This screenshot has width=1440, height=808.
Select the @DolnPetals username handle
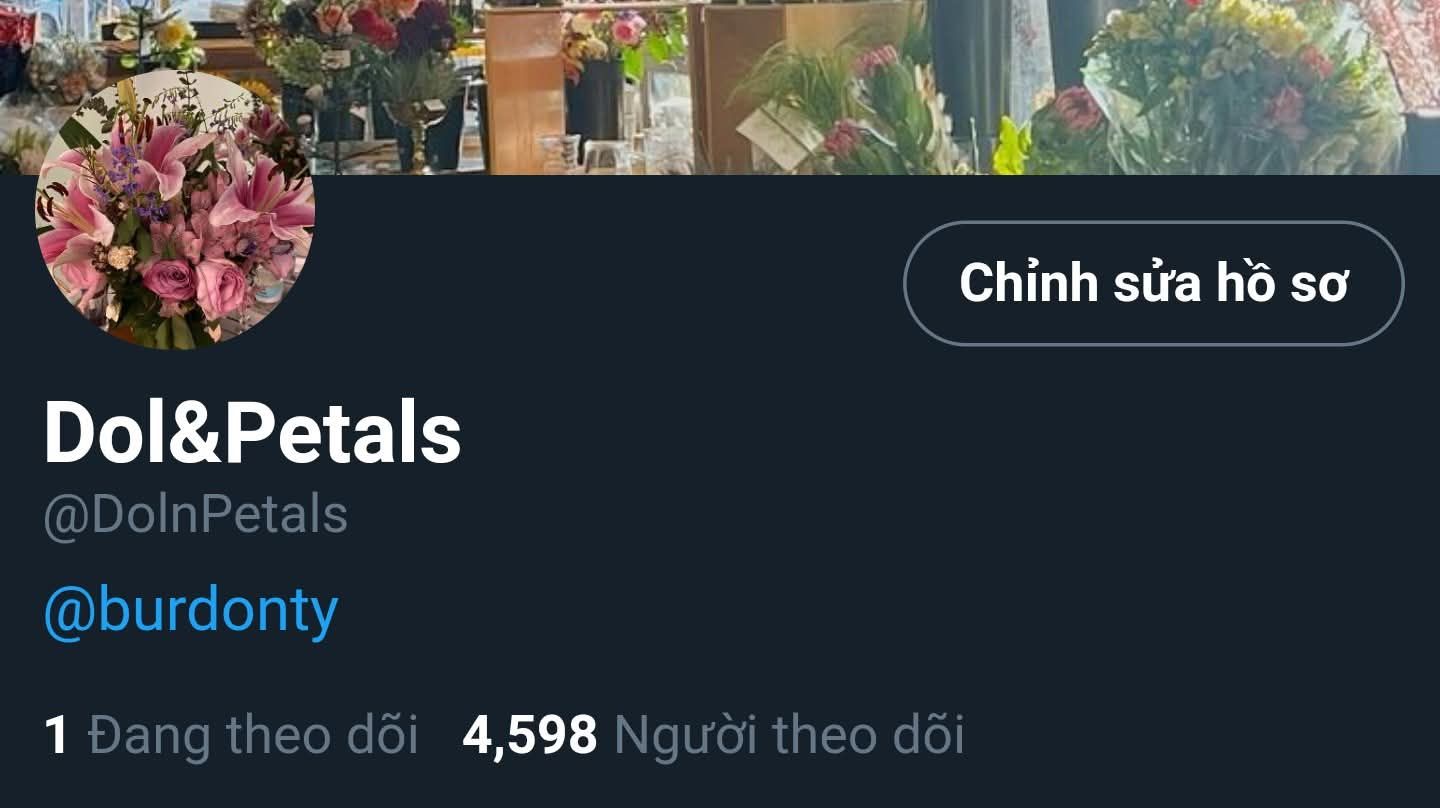196,516
